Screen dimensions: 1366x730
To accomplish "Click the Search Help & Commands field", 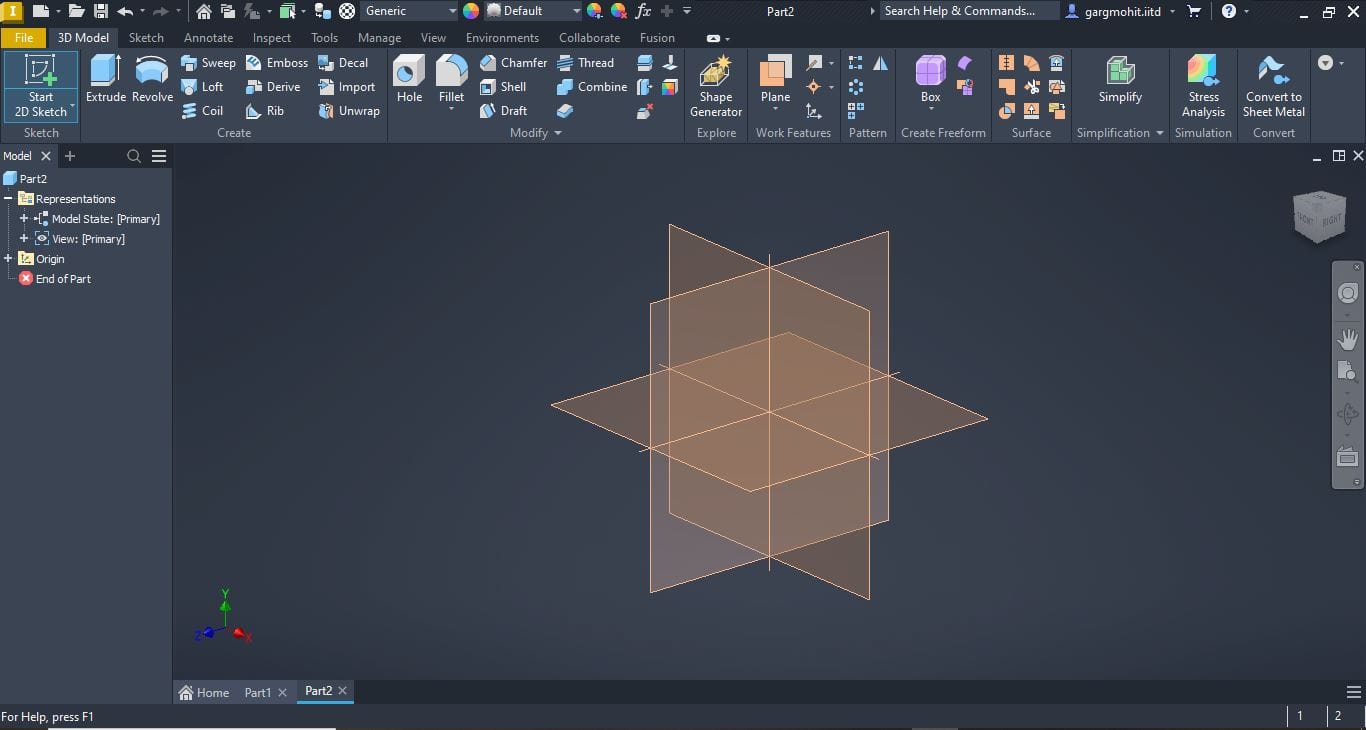I will click(968, 11).
